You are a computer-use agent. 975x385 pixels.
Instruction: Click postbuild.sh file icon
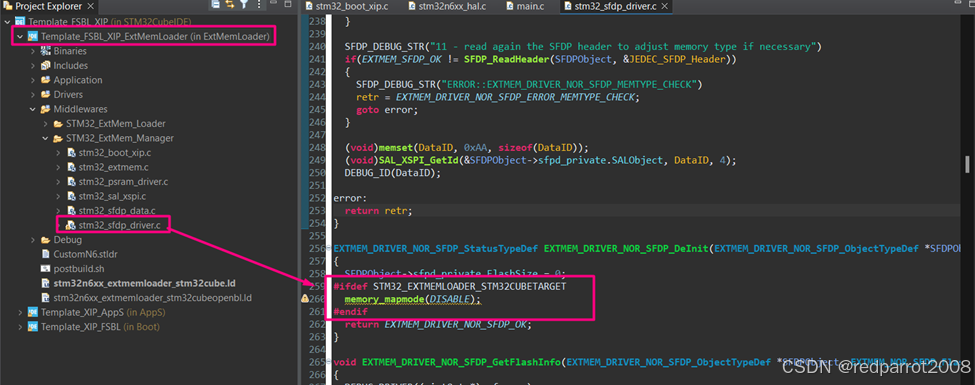coord(45,269)
